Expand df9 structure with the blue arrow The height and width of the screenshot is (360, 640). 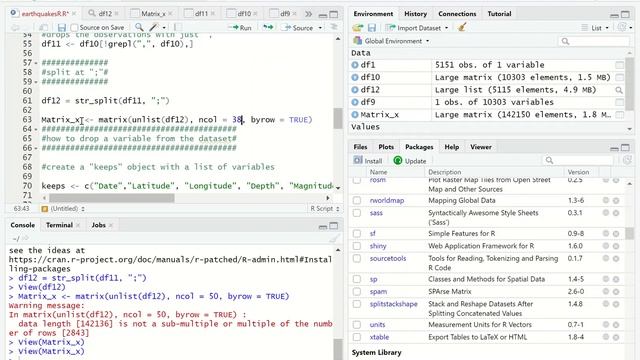pyautogui.click(x=355, y=102)
